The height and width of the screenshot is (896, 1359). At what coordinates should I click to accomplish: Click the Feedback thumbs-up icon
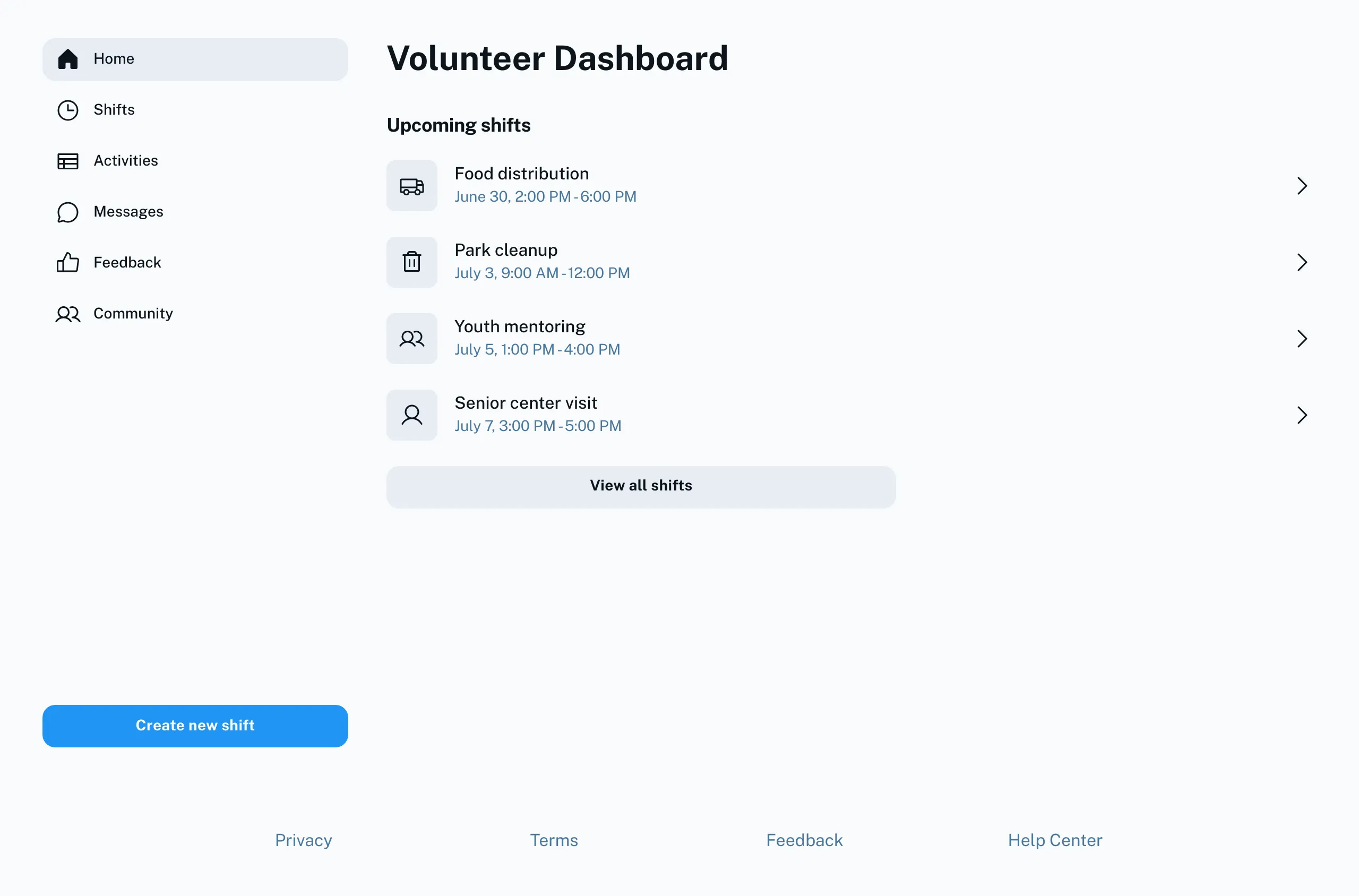[x=67, y=262]
